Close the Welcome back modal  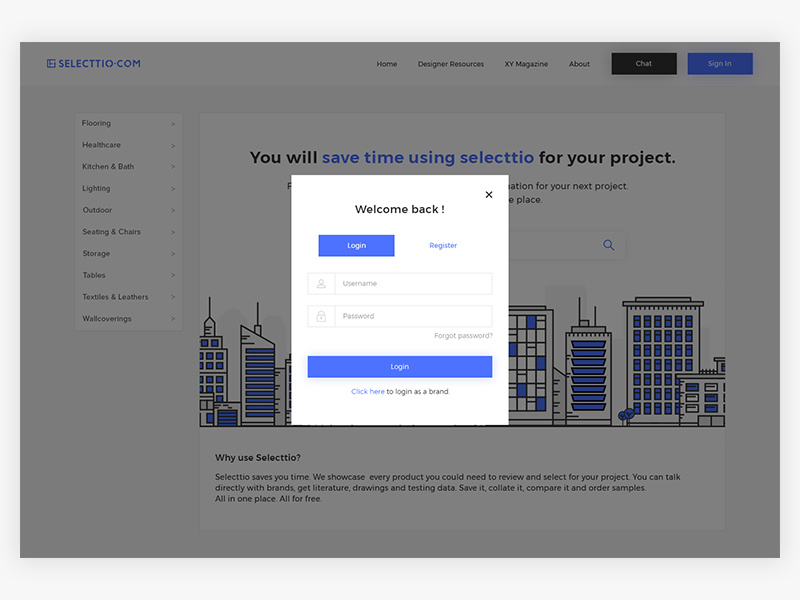click(x=489, y=194)
